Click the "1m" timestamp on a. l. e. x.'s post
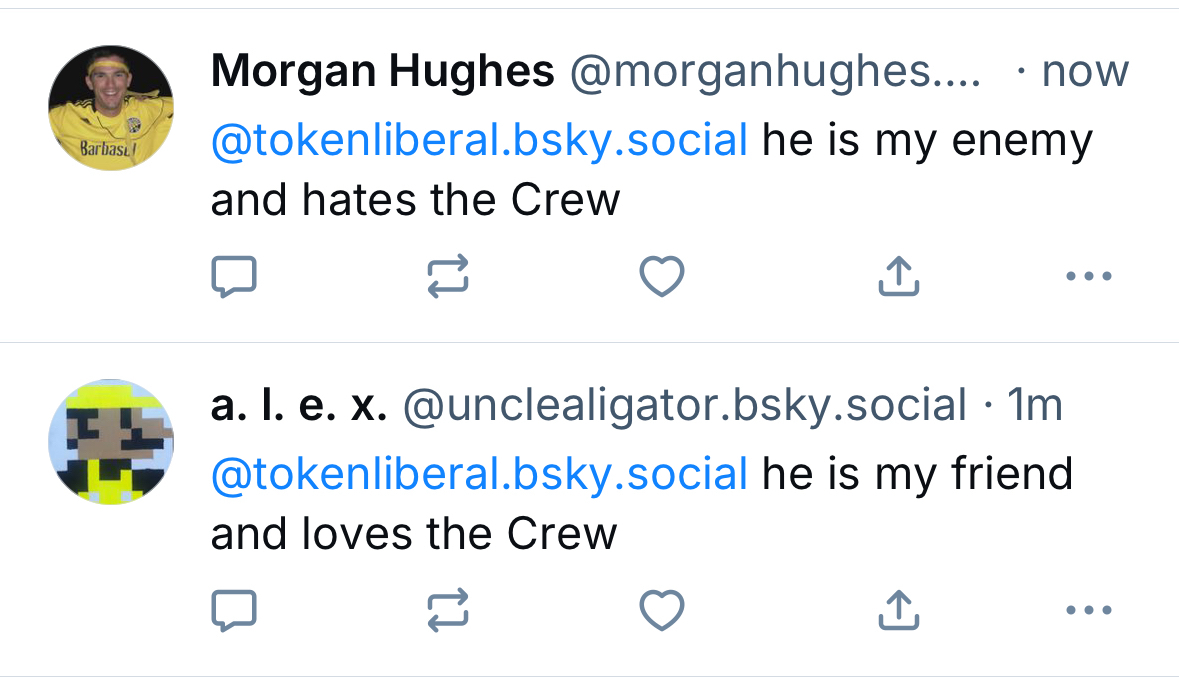The height and width of the screenshot is (698, 1179). pos(1034,405)
